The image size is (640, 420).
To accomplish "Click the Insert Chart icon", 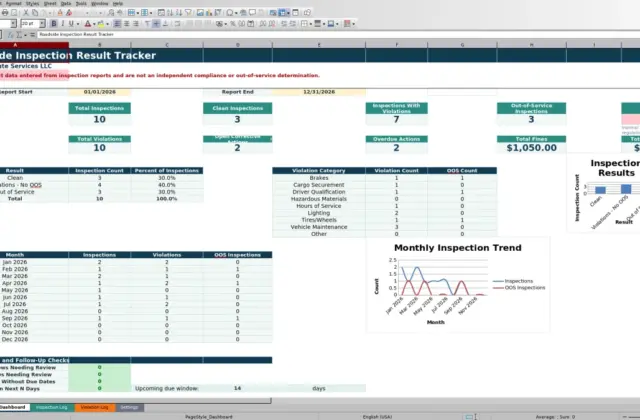I will pos(209,13).
